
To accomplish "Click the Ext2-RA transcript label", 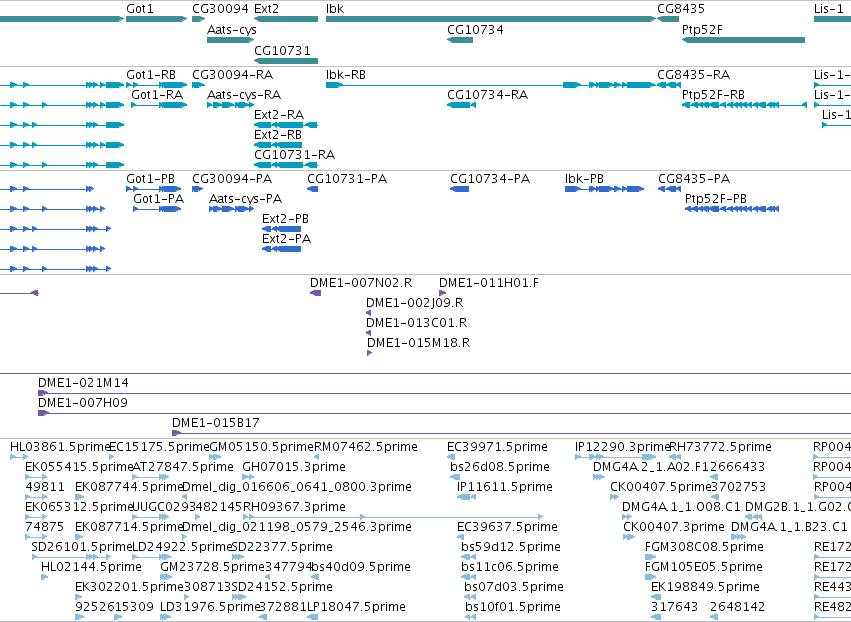I will click(x=279, y=115).
